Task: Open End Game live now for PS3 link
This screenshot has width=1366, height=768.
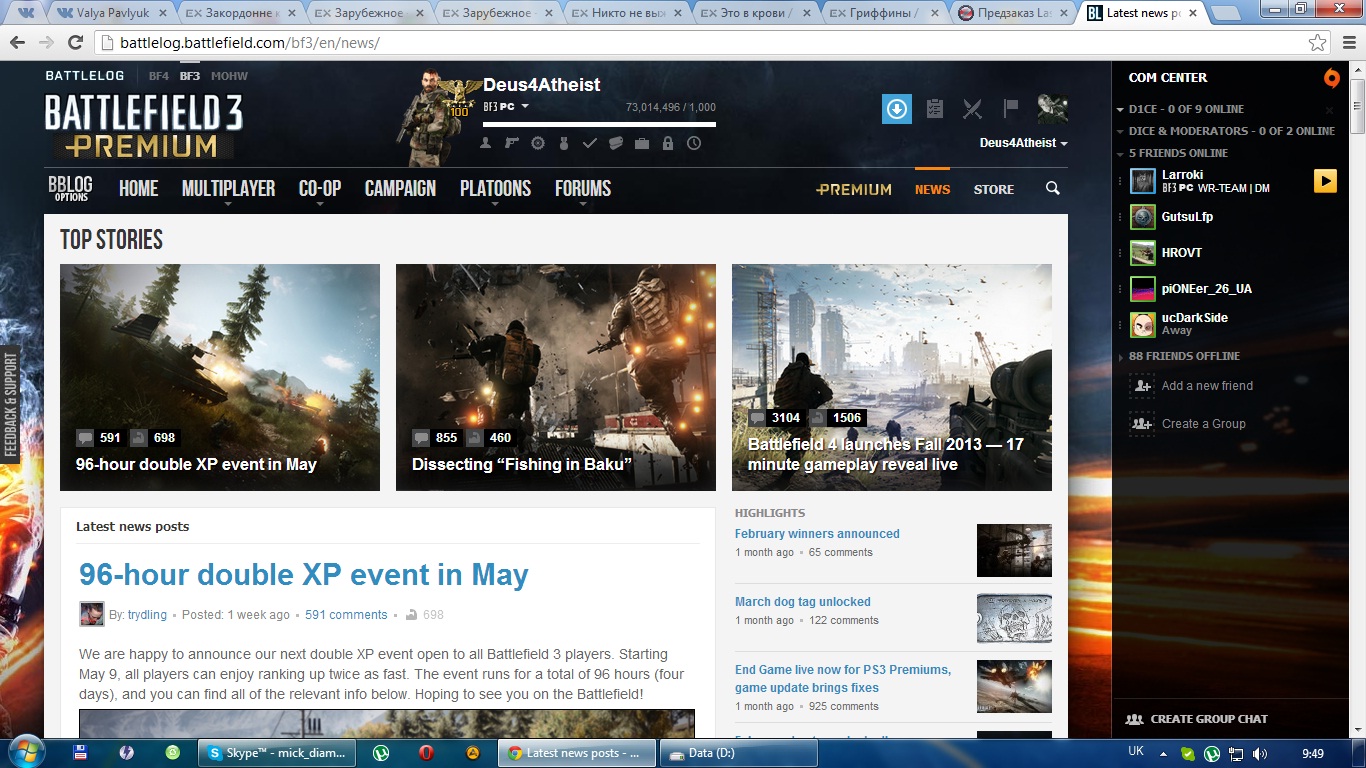Action: 843,679
